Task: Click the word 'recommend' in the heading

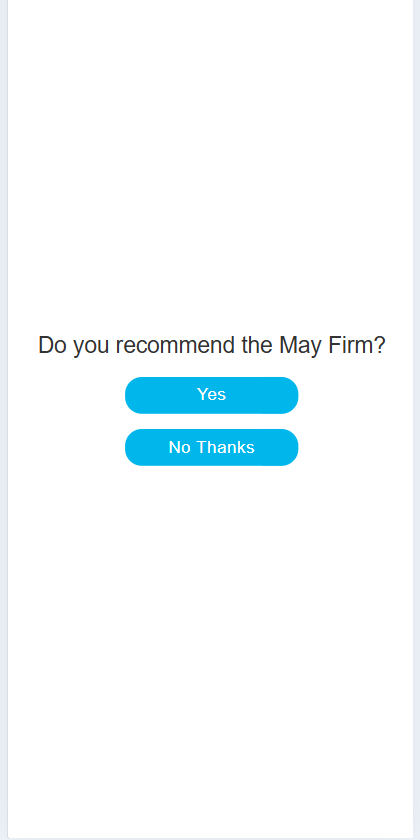Action: click(x=175, y=346)
